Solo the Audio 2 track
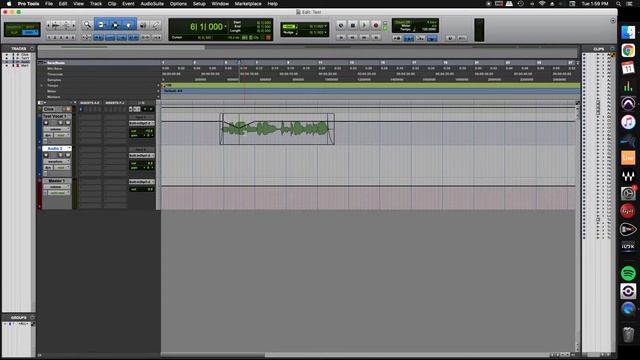640x360 pixels. (x=60, y=155)
